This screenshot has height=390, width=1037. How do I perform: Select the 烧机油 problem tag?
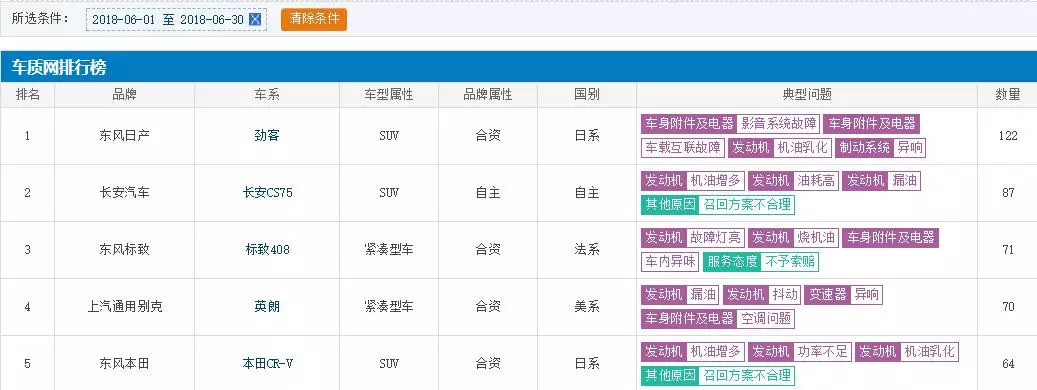[x=794, y=237]
